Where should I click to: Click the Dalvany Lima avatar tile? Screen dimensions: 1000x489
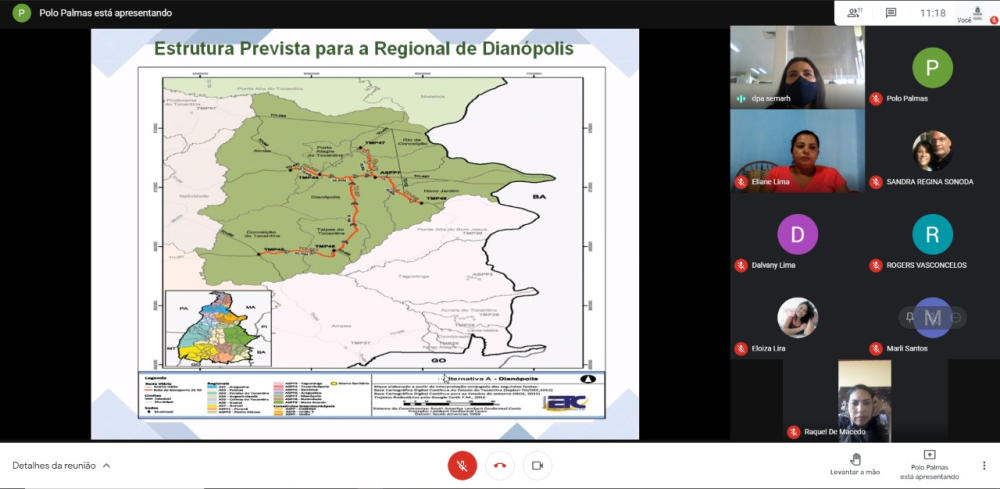[x=797, y=235]
